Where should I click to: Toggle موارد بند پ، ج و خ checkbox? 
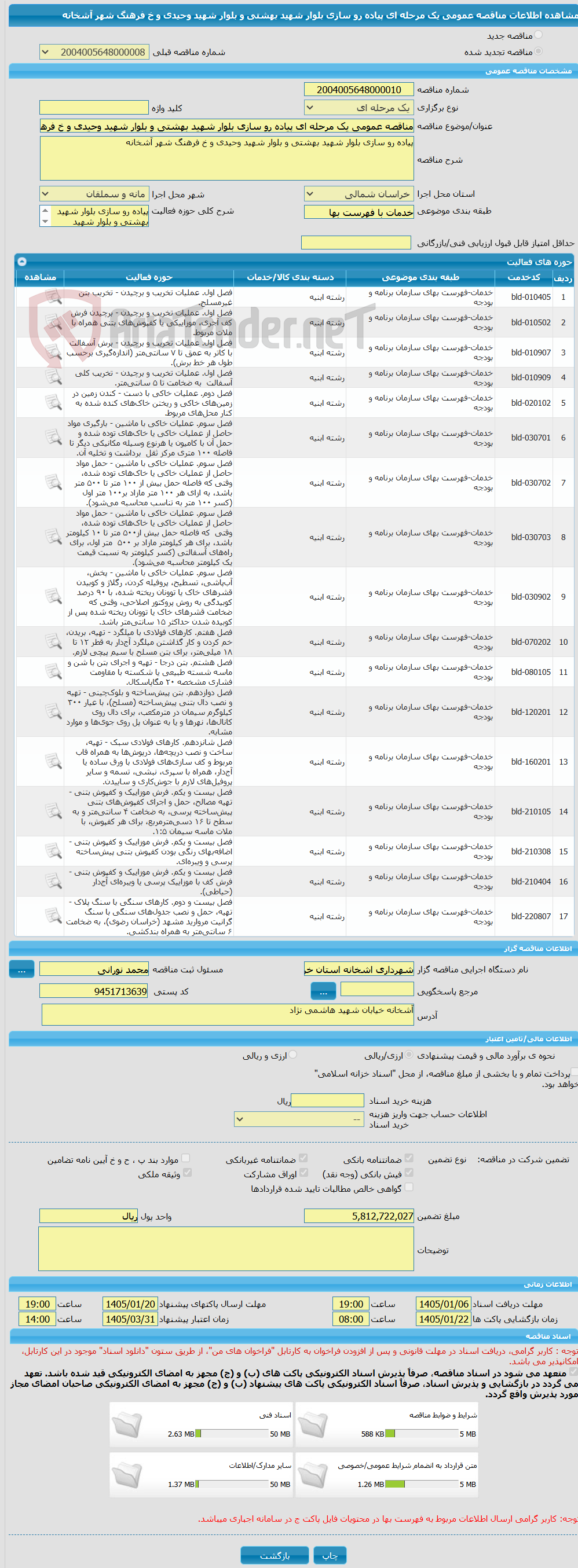click(186, 1158)
